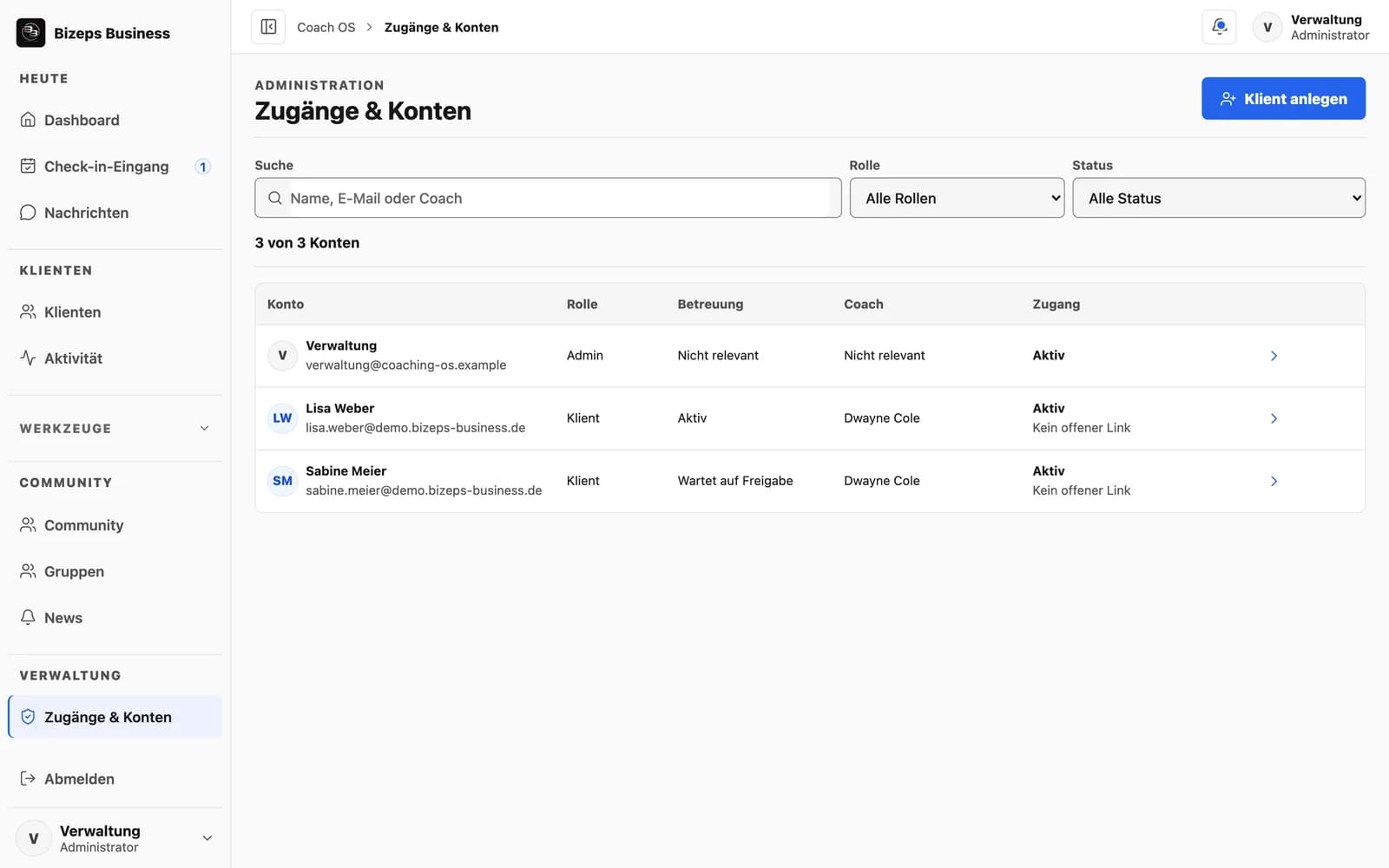The image size is (1389, 868).
Task: Open Verwaltung row via chevron arrow
Action: (x=1274, y=356)
